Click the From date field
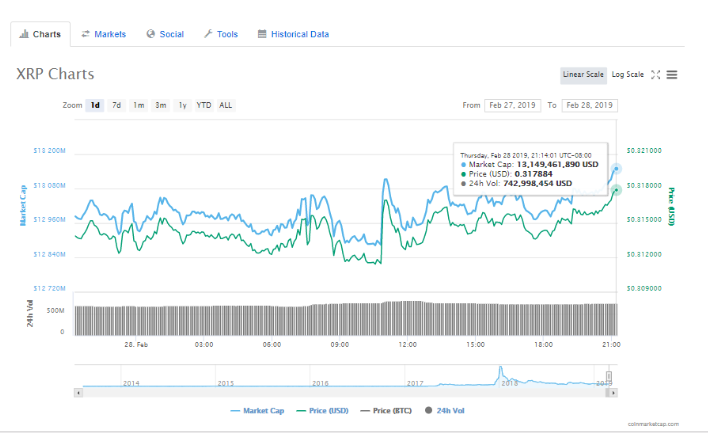This screenshot has width=708, height=436. pos(512,105)
